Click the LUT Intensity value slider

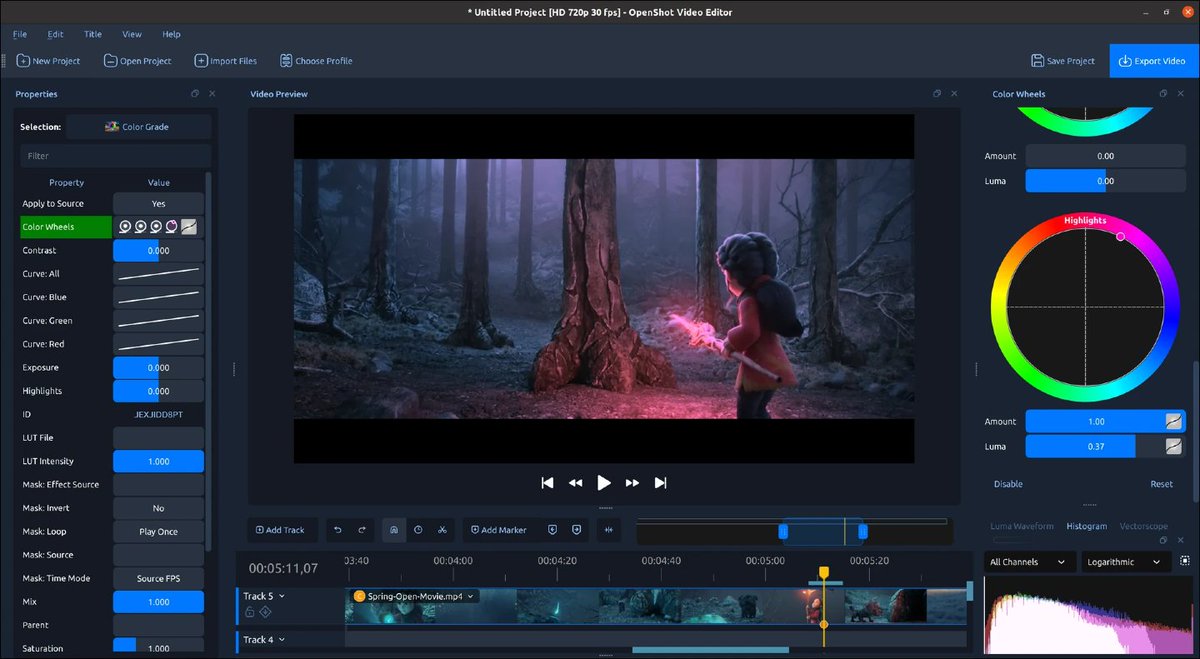coord(158,461)
